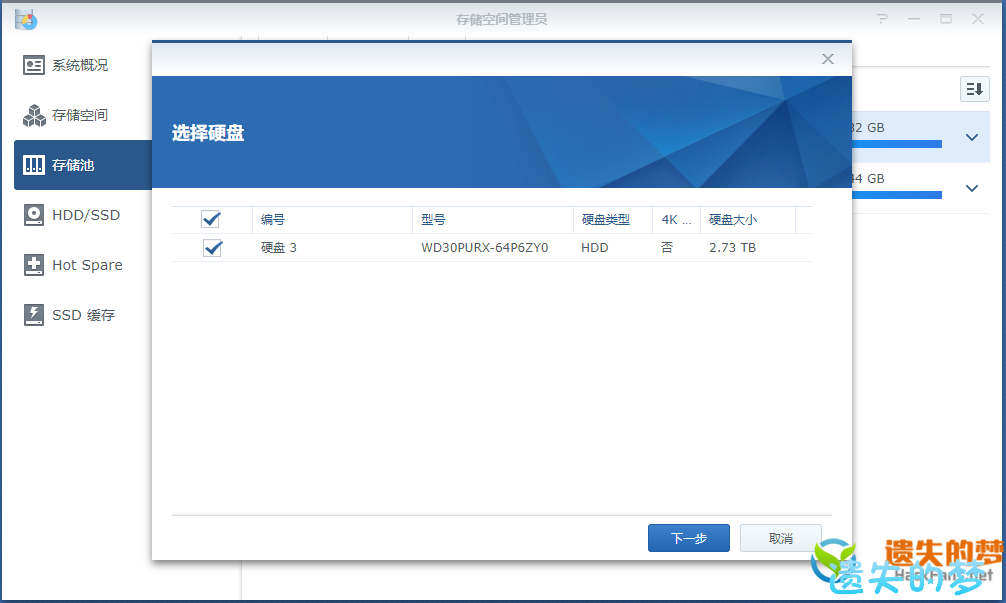
Task: Open the SSD 缓存 section
Action: 83,315
